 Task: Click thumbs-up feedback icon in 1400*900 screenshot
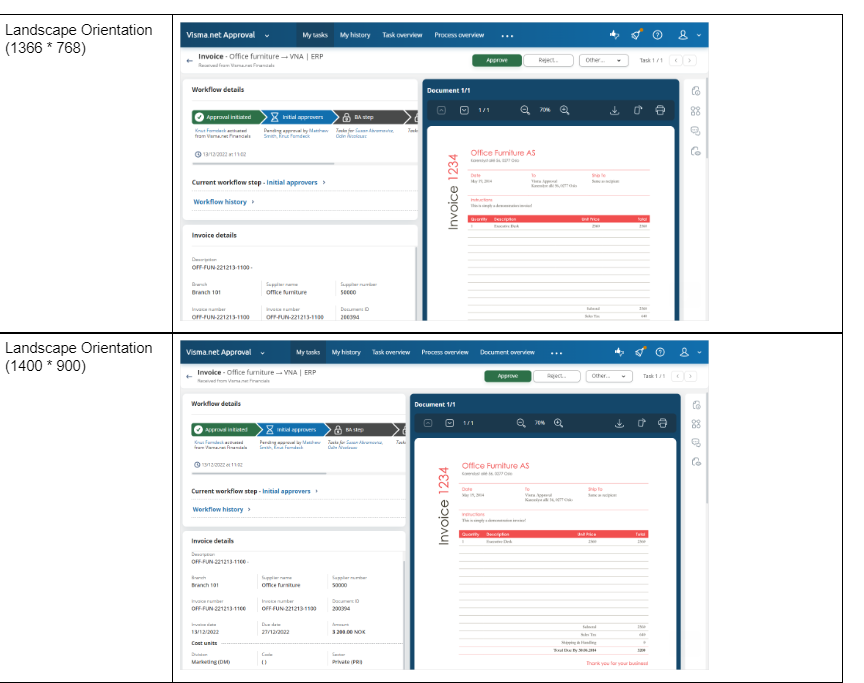coord(619,352)
